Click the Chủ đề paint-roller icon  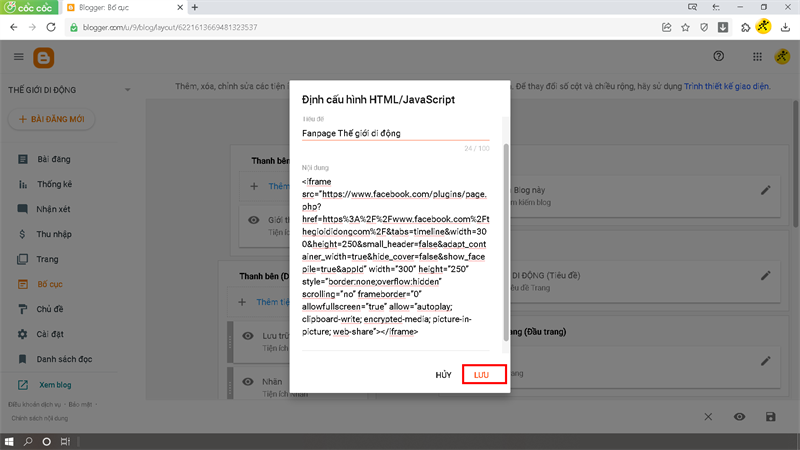(x=22, y=309)
